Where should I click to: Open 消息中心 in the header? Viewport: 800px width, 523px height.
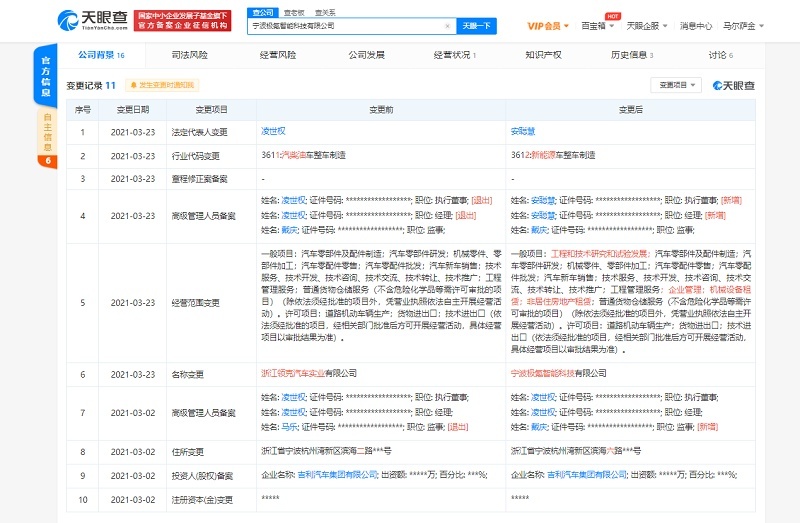[x=695, y=26]
